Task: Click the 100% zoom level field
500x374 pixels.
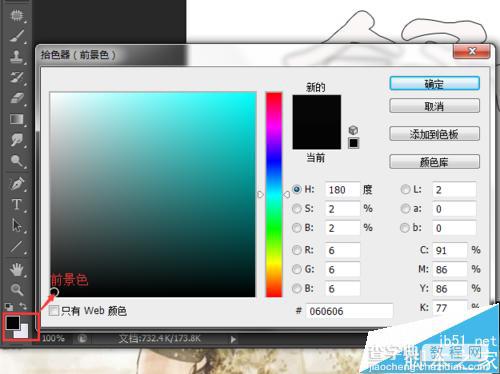Action: click(x=53, y=339)
